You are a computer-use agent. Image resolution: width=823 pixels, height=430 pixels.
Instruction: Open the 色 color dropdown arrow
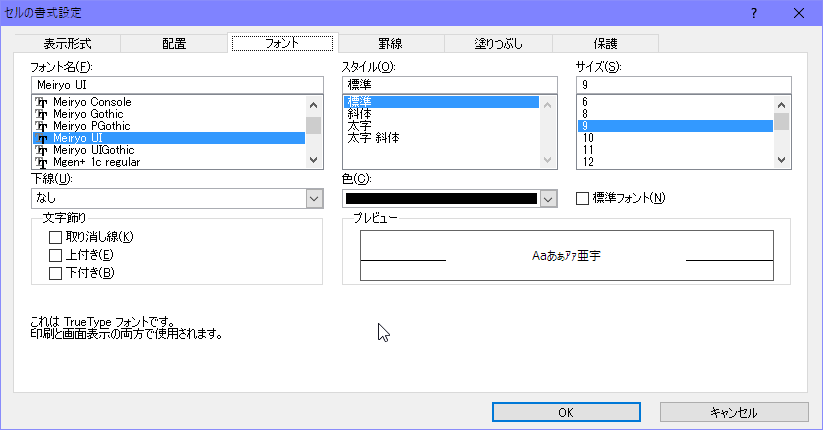[x=548, y=199]
